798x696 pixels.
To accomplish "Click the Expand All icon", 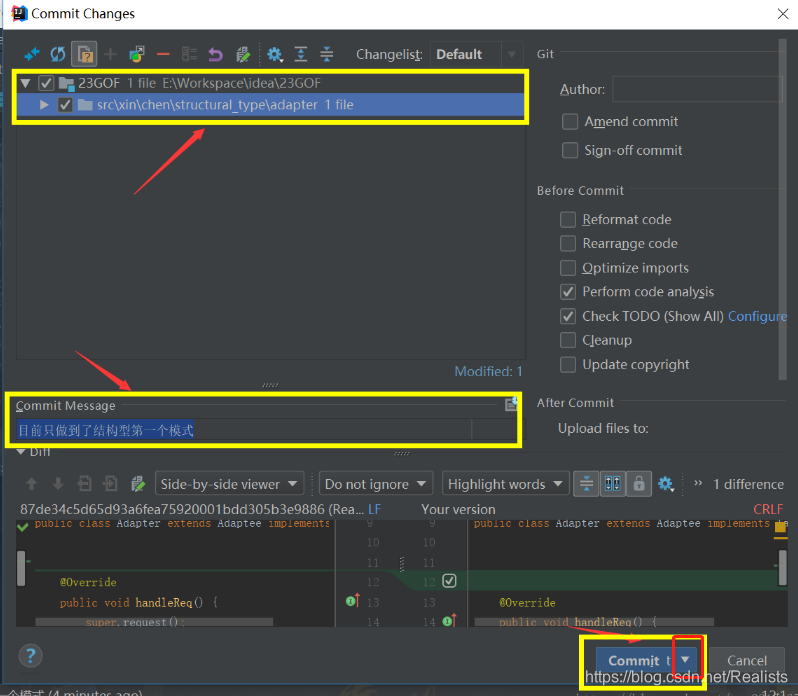I will [x=301, y=54].
